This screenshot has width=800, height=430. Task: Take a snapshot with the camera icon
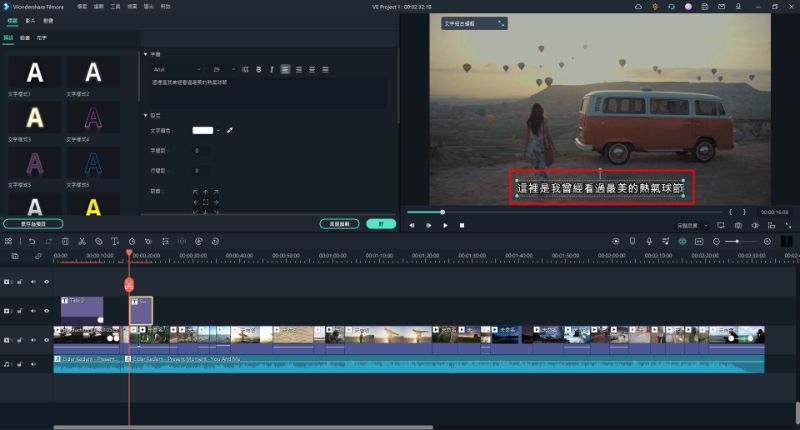738,225
